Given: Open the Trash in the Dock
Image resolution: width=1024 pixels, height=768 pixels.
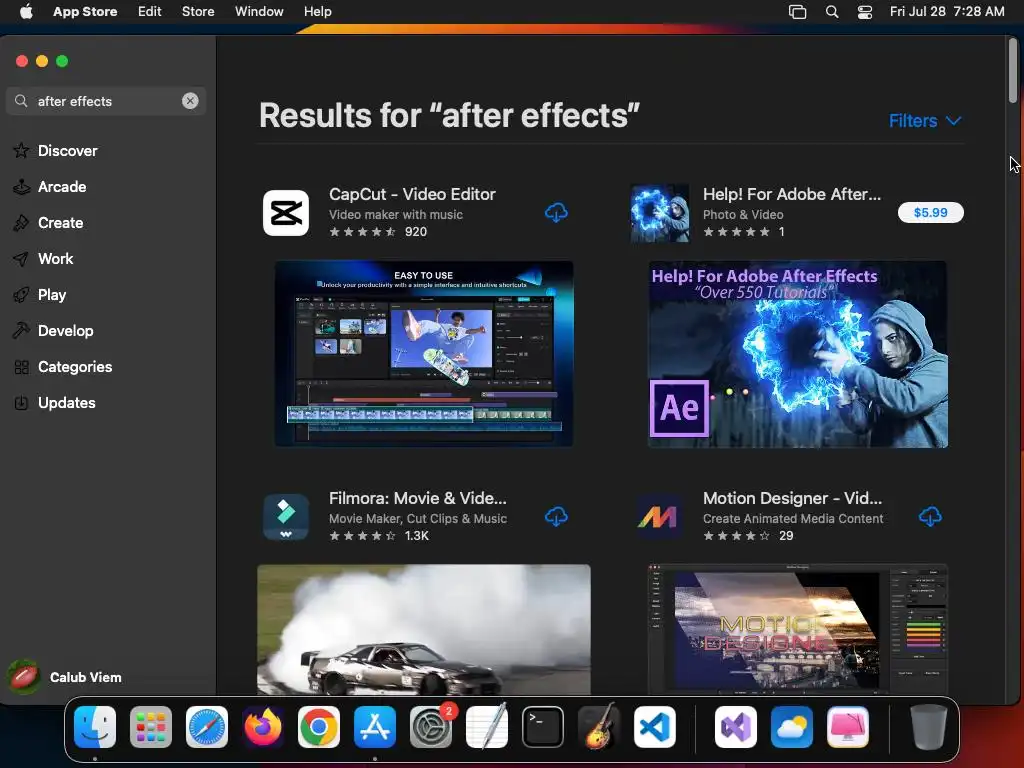Looking at the screenshot, I should 928,727.
